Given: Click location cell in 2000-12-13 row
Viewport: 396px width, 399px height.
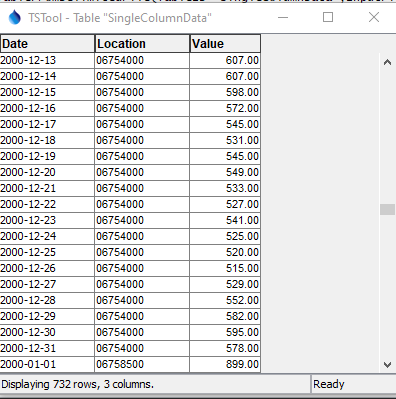Looking at the screenshot, I should [142, 60].
